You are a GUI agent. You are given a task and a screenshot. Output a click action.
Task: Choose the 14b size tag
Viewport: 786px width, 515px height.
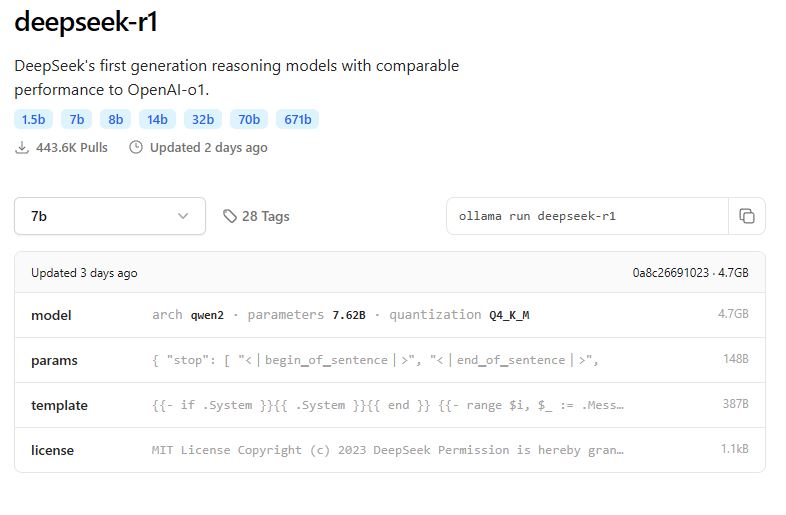click(x=157, y=119)
